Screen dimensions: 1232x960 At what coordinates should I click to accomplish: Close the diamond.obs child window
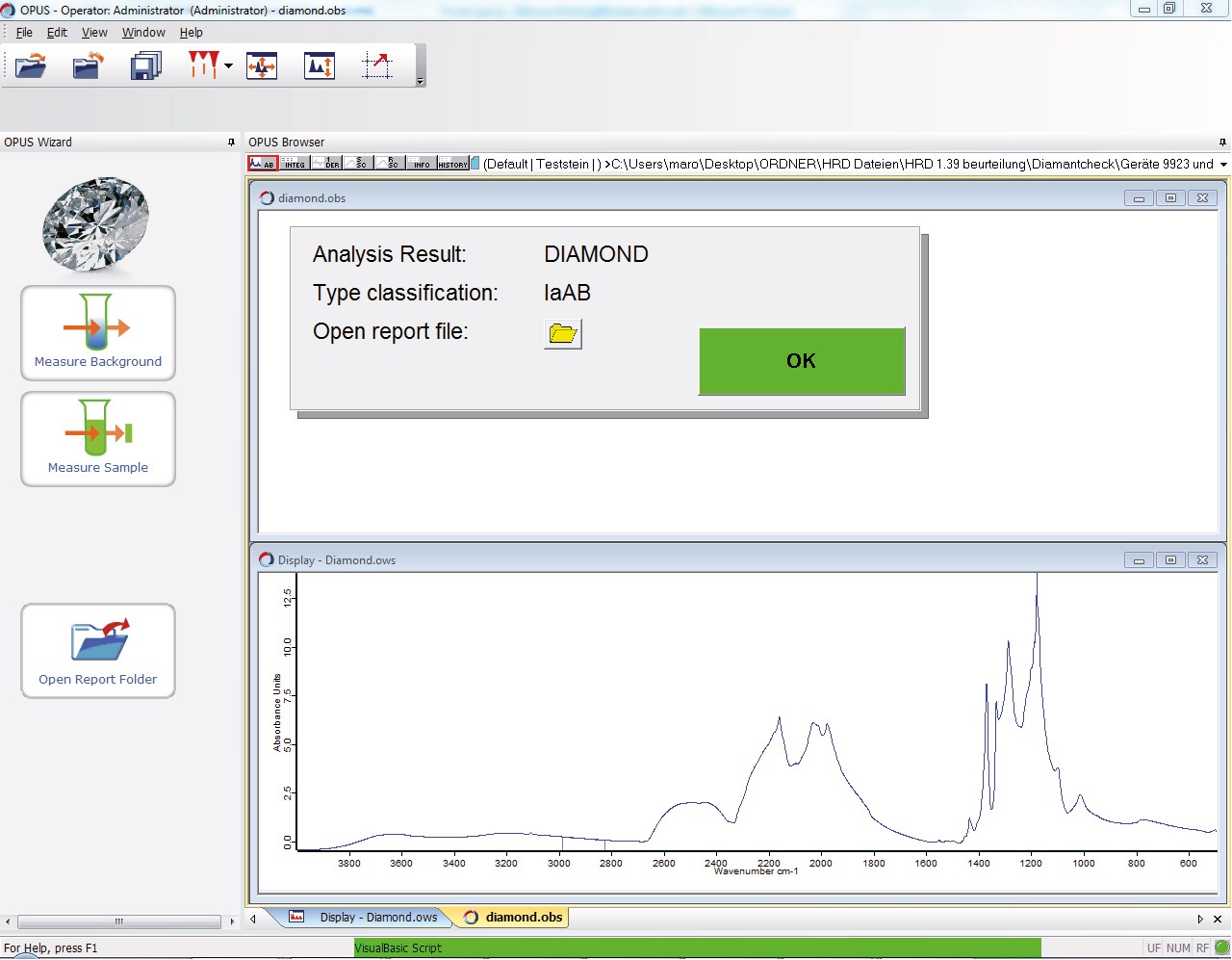[1202, 198]
